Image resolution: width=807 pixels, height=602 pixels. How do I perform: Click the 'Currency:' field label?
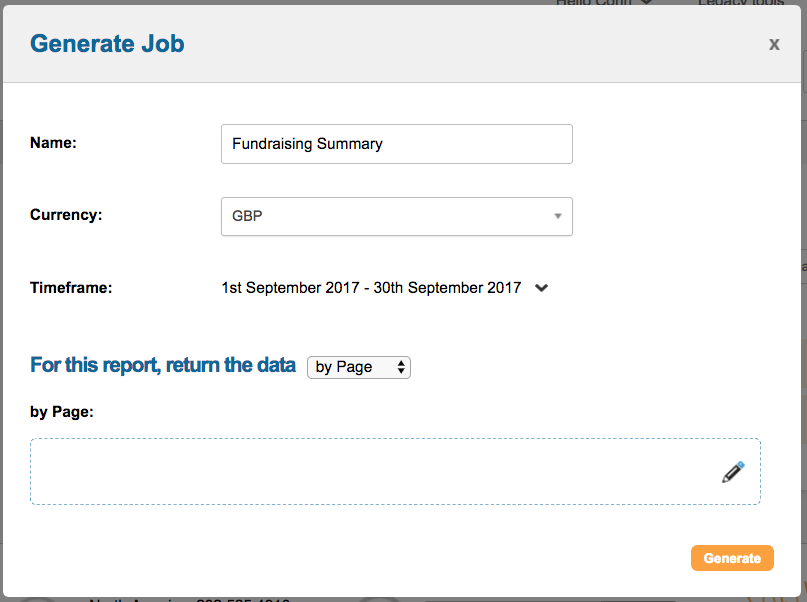(66, 215)
